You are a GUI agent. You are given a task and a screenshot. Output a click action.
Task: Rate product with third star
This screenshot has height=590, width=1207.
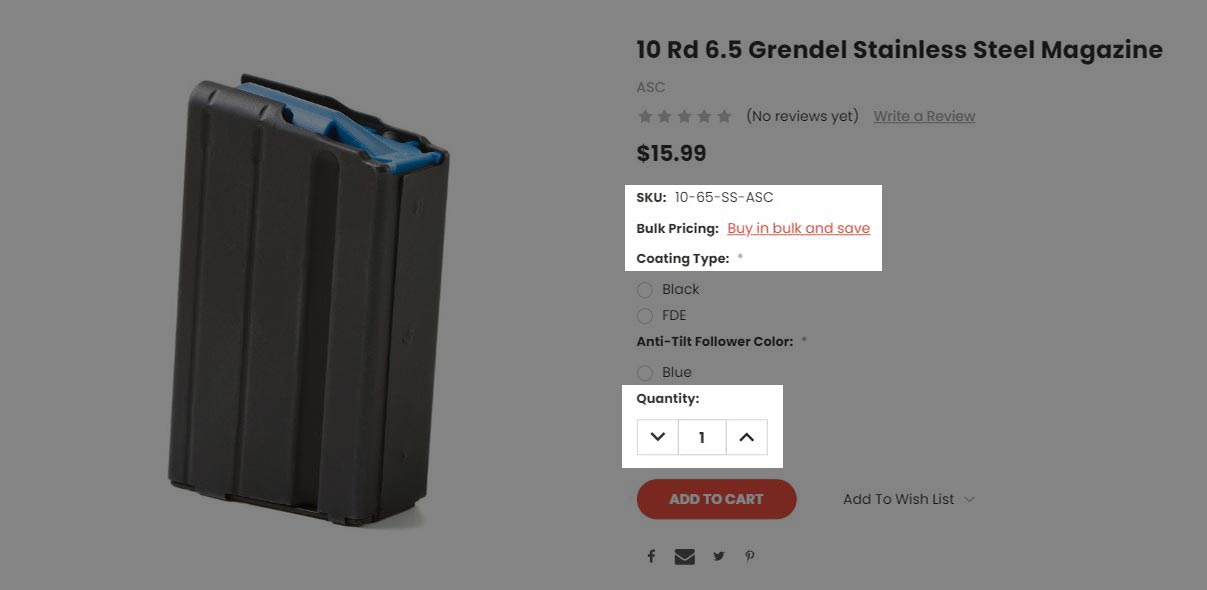click(x=685, y=116)
